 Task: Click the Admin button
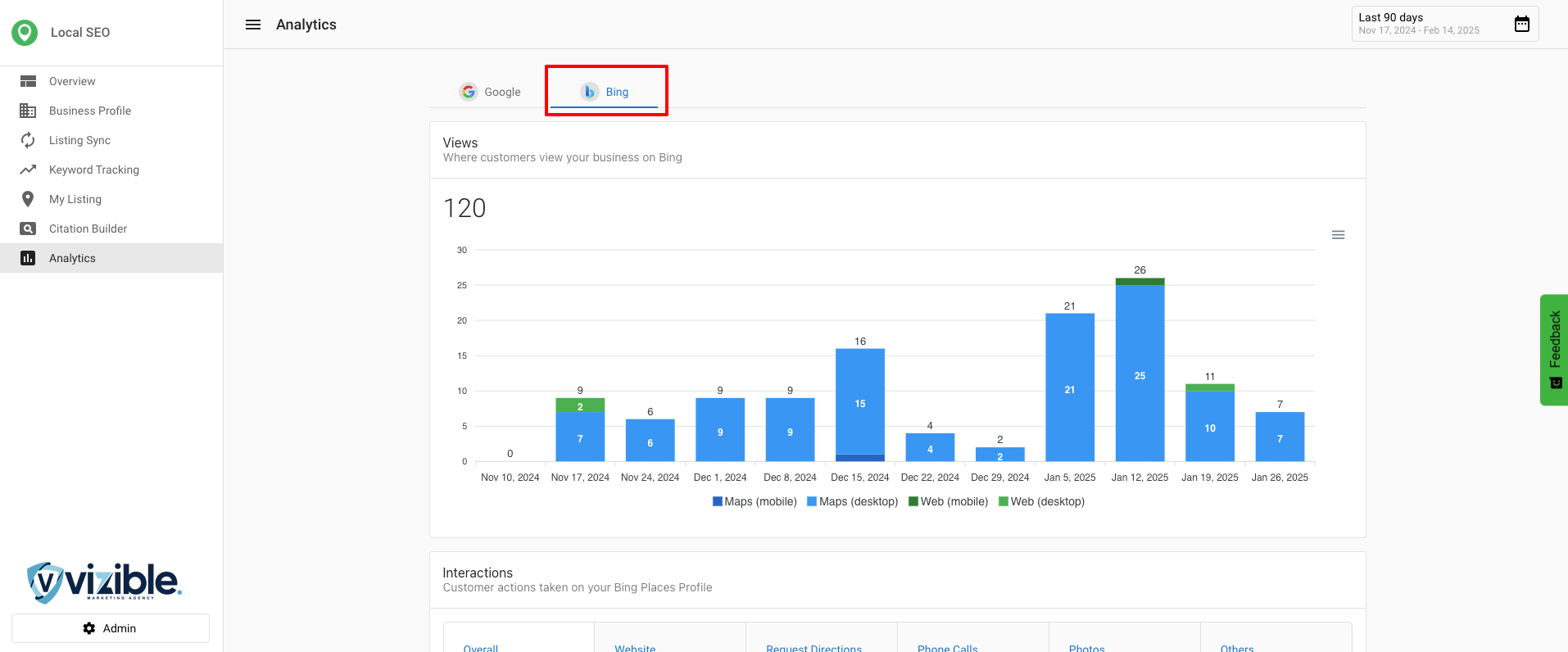coord(111,628)
